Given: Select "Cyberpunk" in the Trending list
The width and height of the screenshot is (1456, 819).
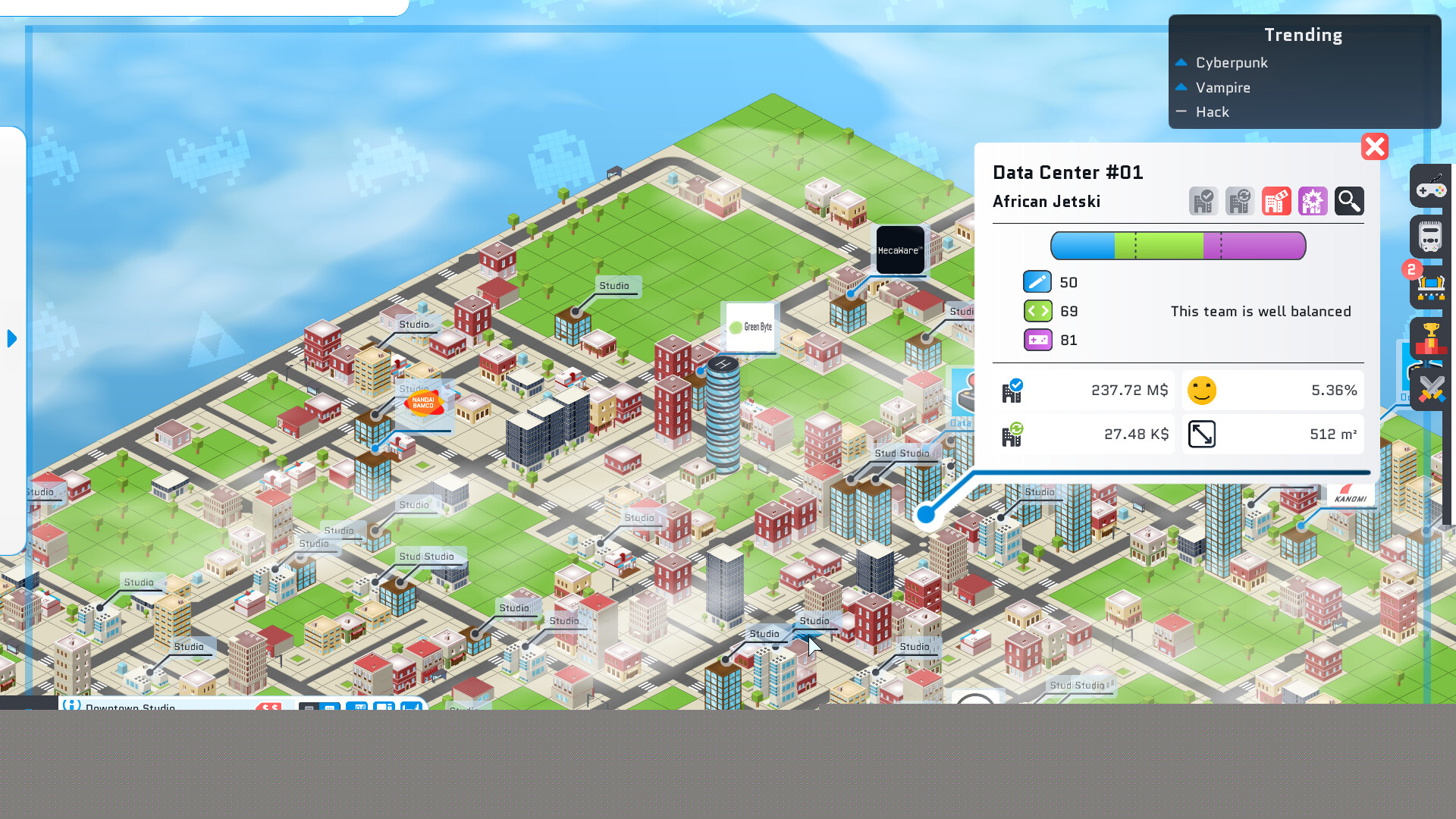Looking at the screenshot, I should 1231,62.
